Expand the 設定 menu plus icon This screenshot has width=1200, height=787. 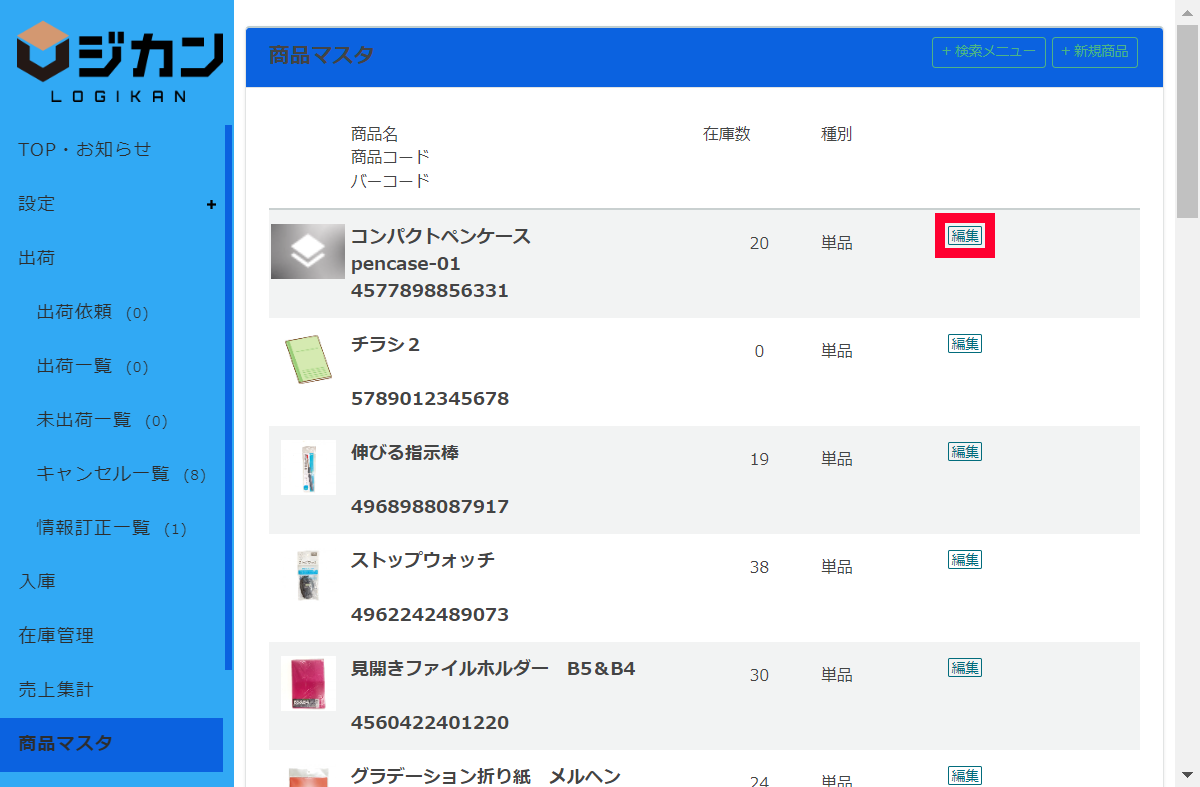(x=211, y=204)
